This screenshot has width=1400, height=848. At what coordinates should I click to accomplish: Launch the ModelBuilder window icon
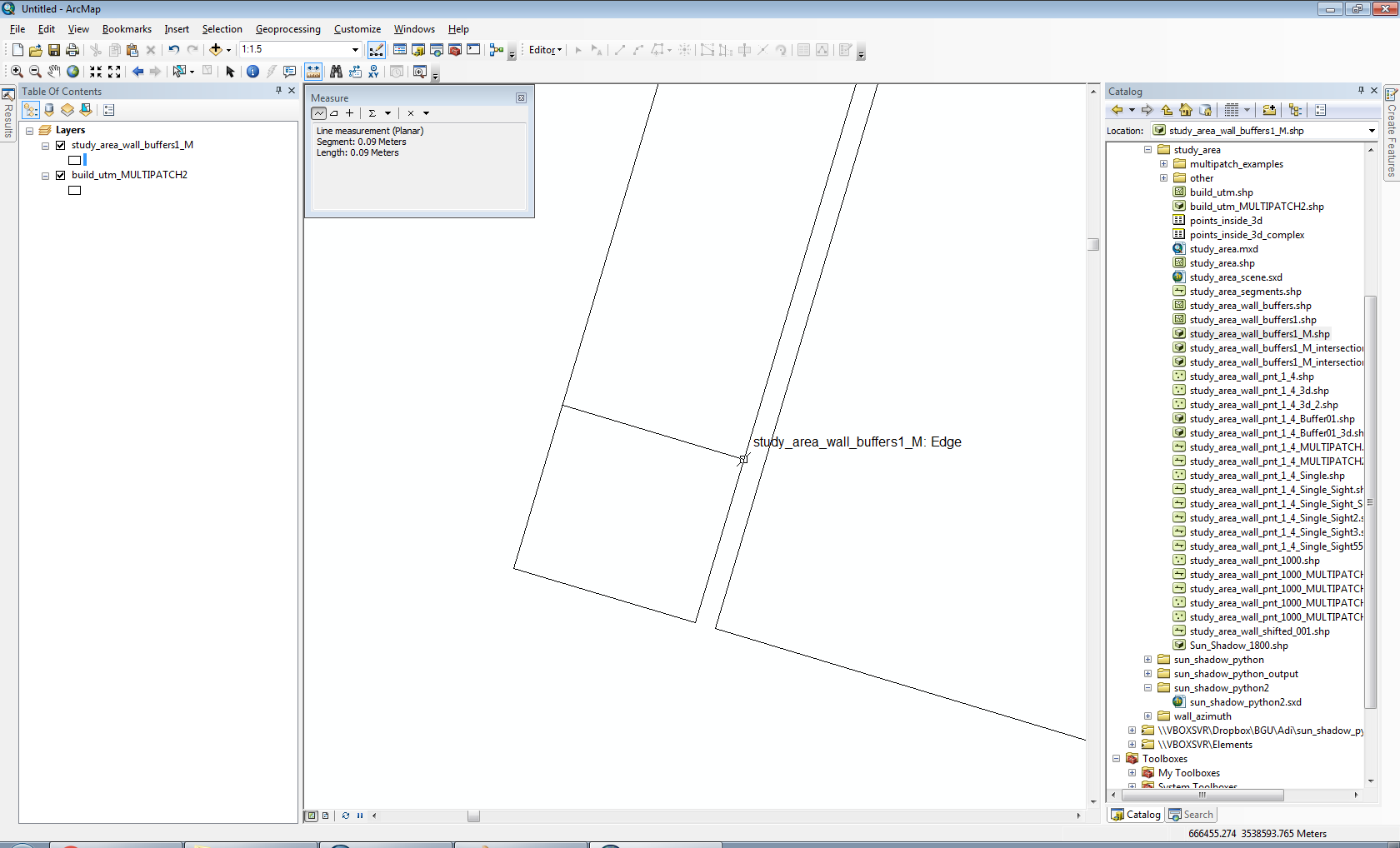[497, 50]
